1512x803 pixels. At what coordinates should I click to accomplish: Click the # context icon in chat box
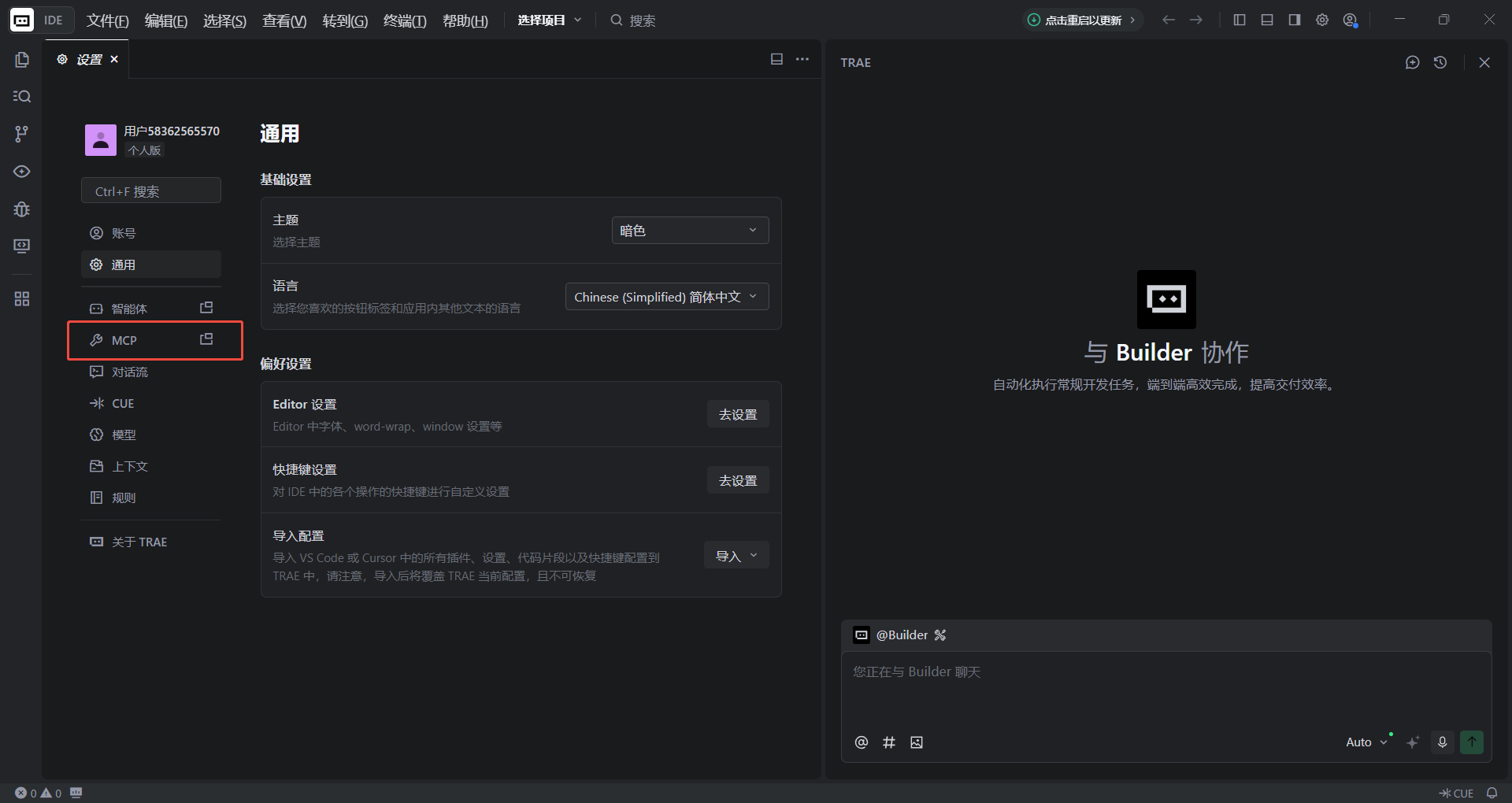click(889, 742)
